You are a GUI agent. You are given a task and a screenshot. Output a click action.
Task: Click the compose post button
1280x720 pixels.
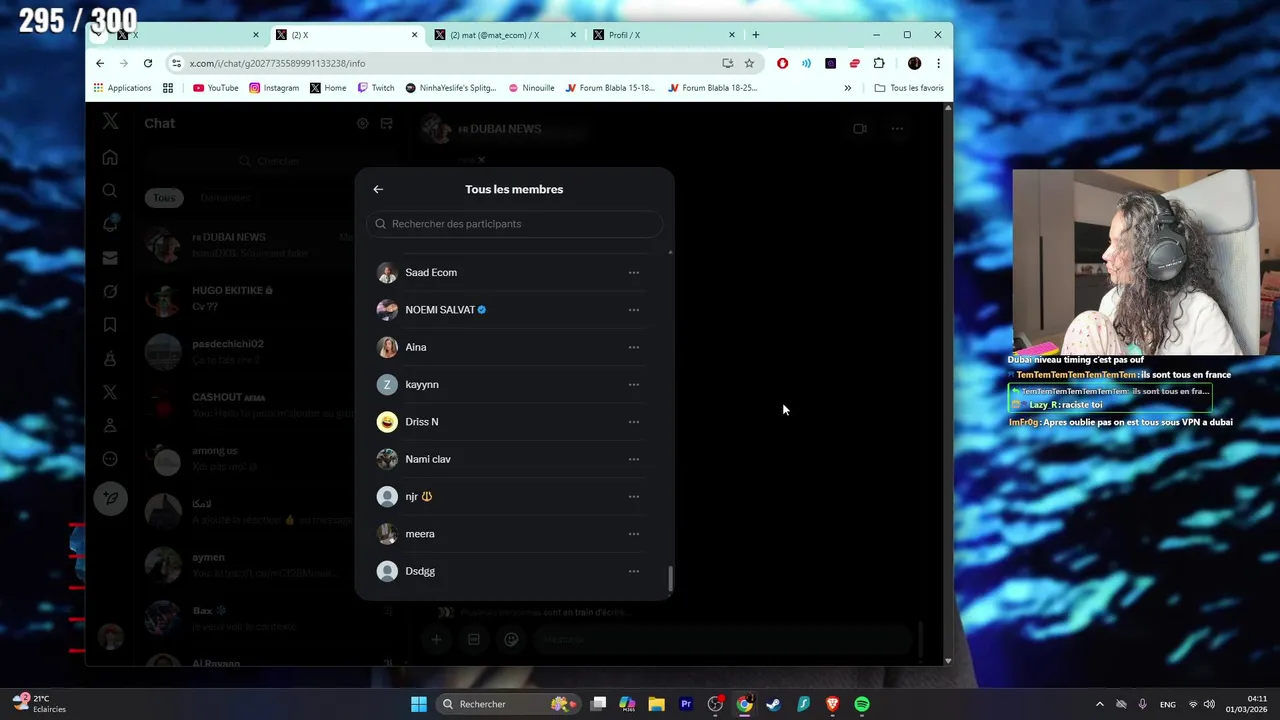110,498
